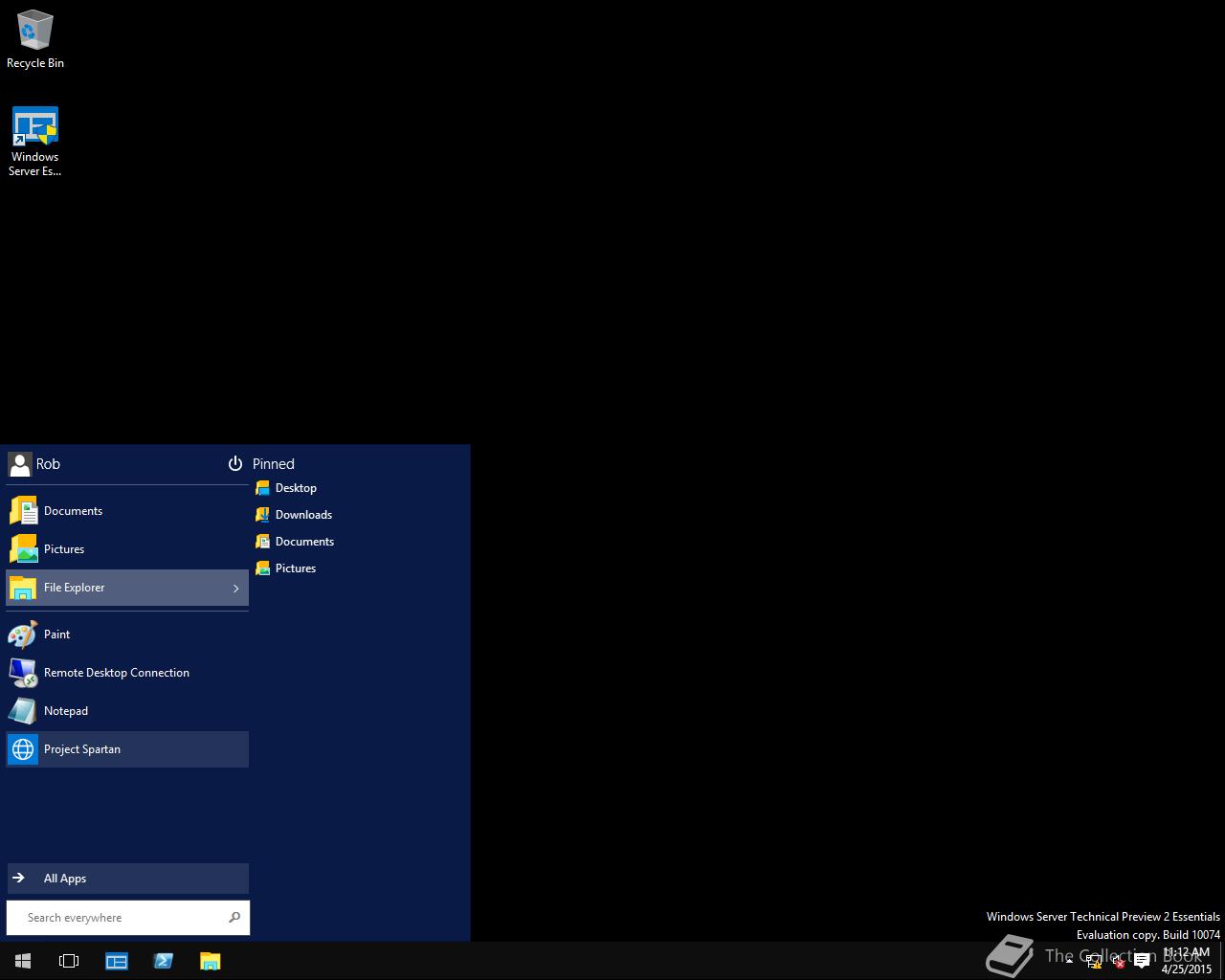The height and width of the screenshot is (980, 1225).
Task: Open pinned Downloads folder
Action: click(294, 515)
